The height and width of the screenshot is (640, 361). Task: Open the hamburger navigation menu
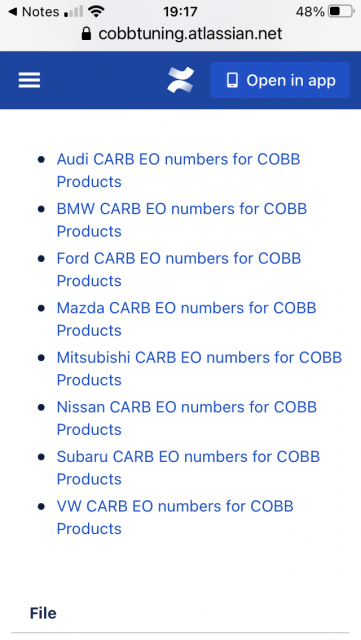[29, 80]
